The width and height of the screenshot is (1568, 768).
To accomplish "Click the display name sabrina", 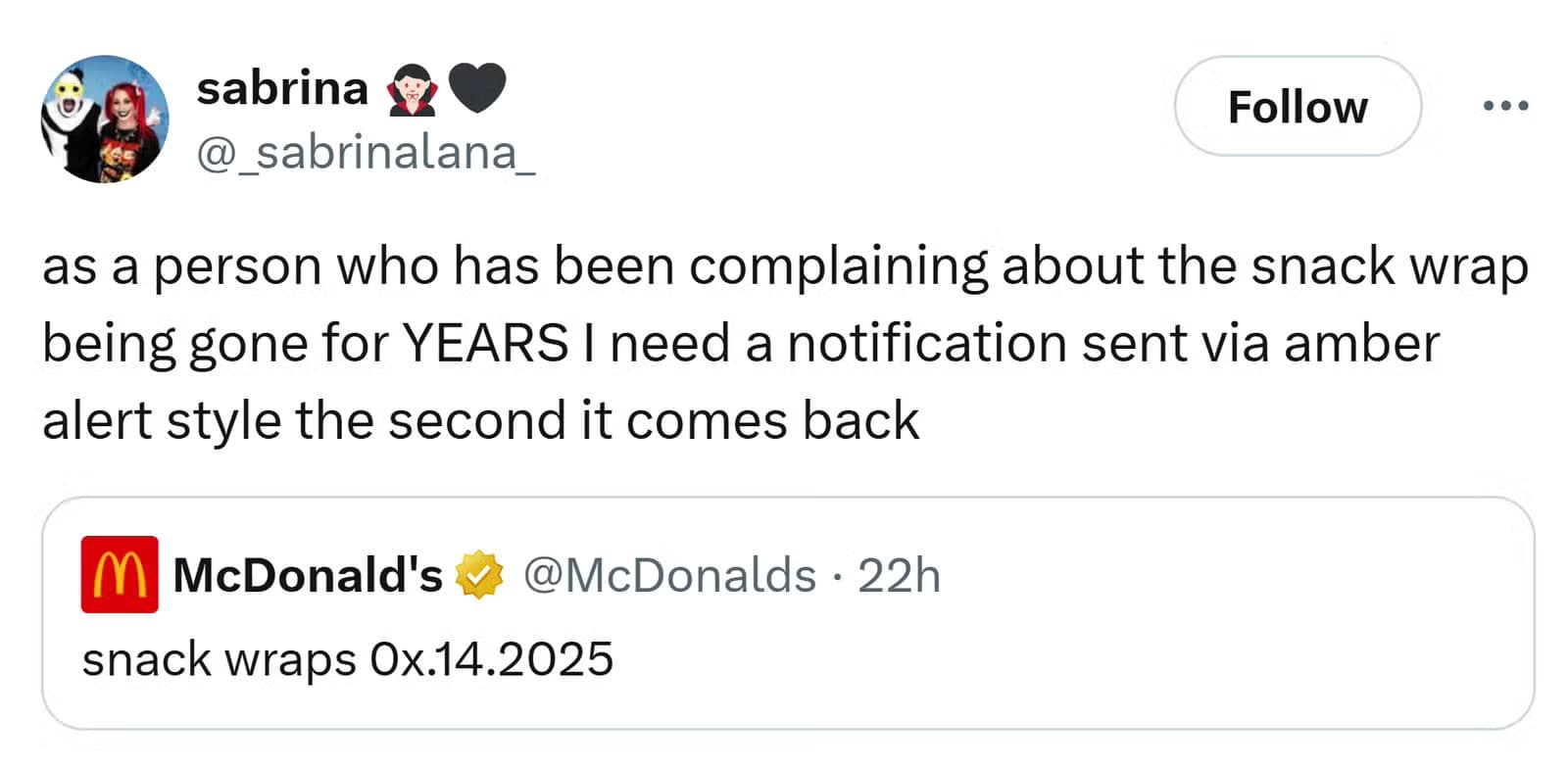I will pyautogui.click(x=280, y=88).
